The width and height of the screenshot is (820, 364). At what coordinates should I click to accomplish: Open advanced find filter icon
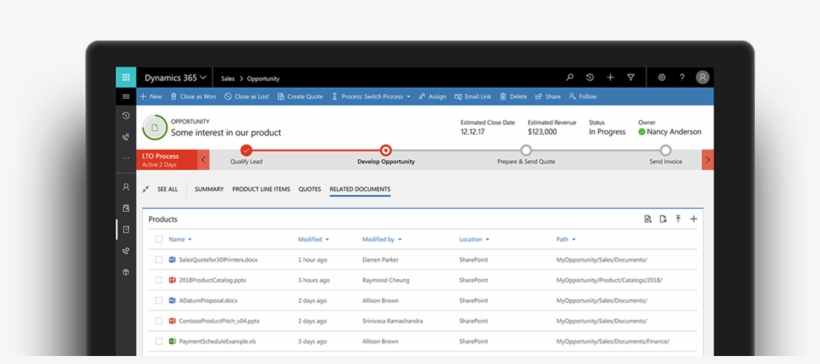631,77
